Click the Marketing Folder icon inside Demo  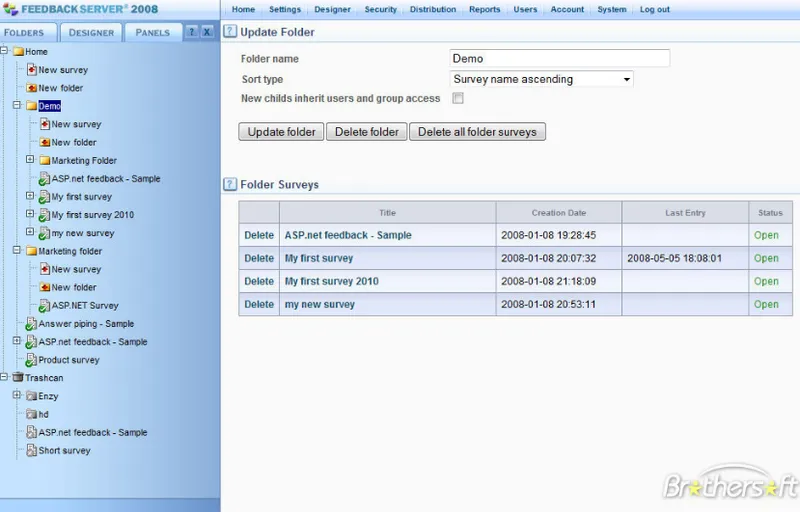click(45, 160)
